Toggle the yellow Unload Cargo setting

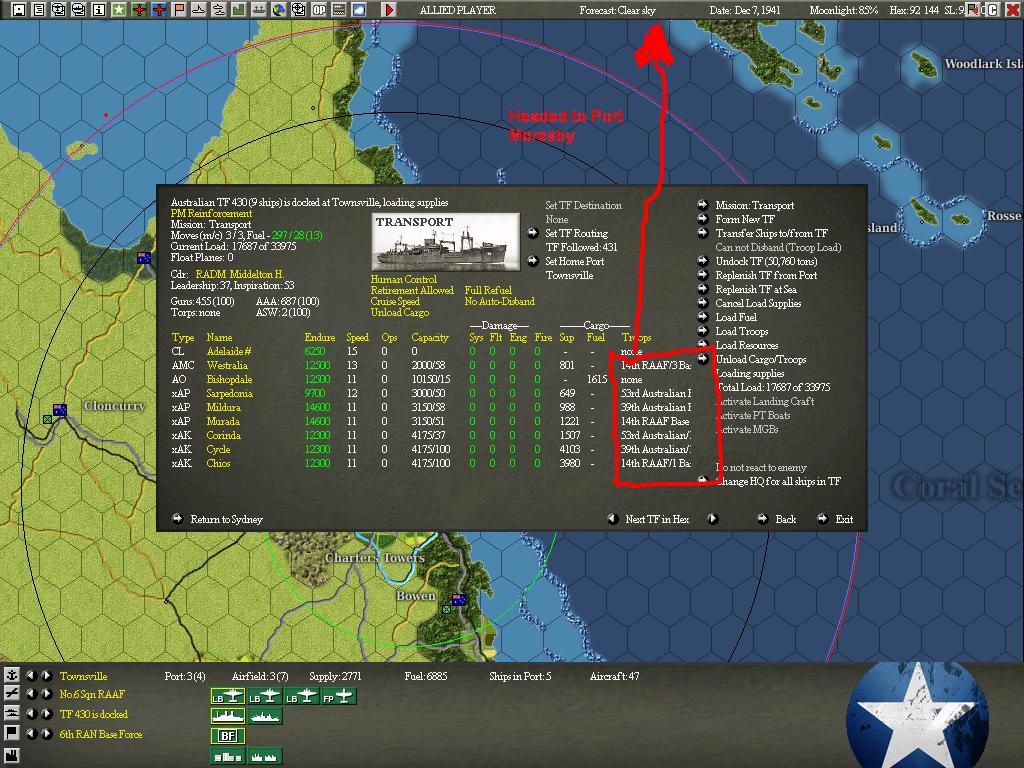399,312
